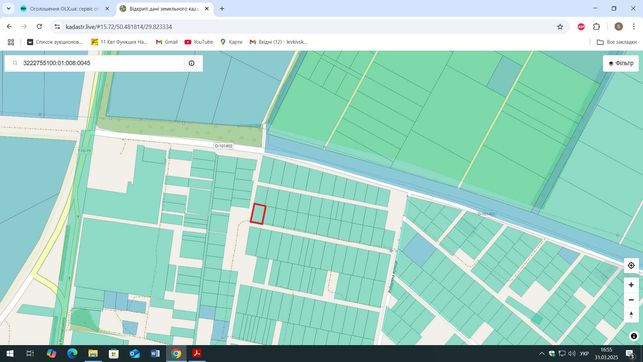Viewport: 643px width, 362px height.
Task: Open a new browser tab
Action: tap(222, 9)
